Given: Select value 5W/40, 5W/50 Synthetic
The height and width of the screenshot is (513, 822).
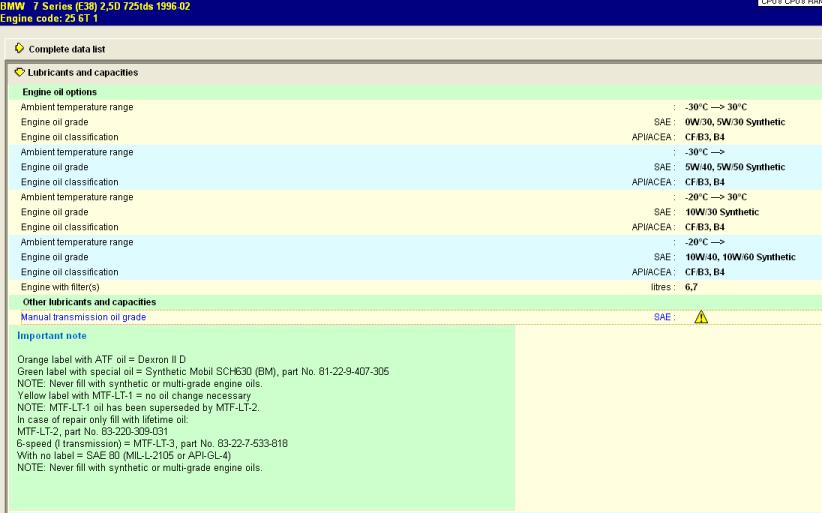Looking at the screenshot, I should pyautogui.click(x=735, y=167).
